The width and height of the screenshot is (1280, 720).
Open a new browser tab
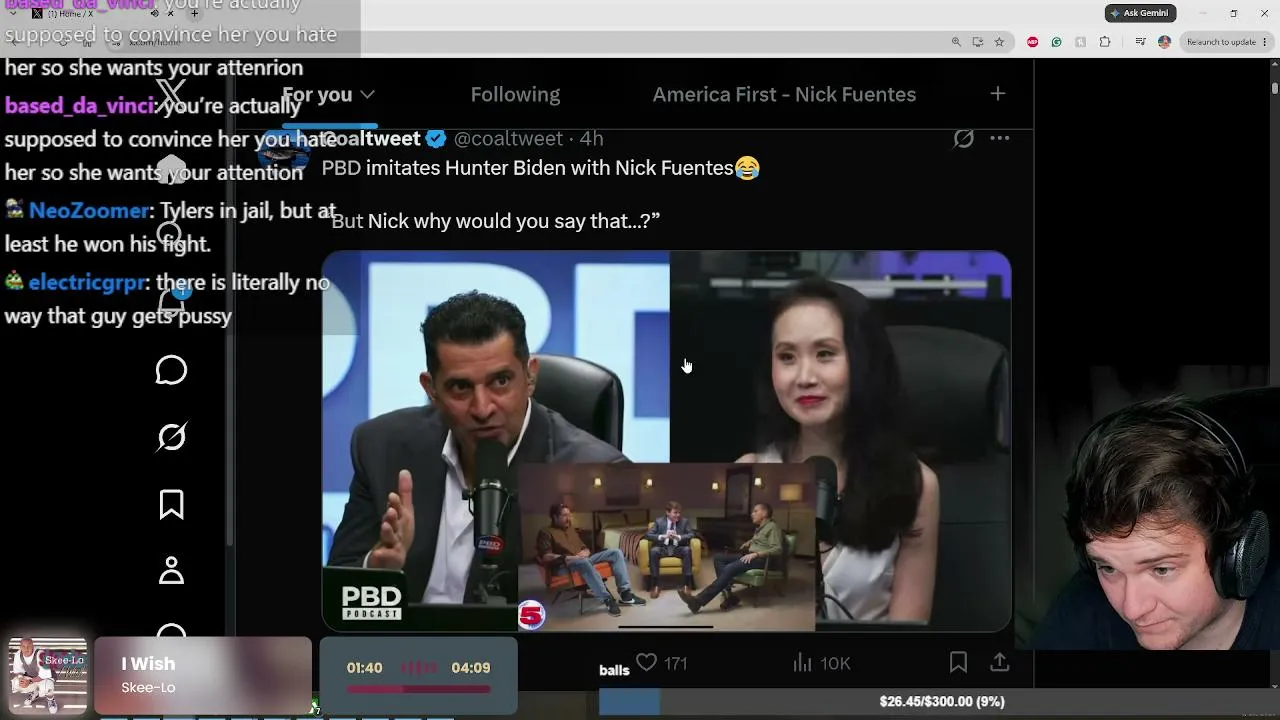[x=194, y=13]
